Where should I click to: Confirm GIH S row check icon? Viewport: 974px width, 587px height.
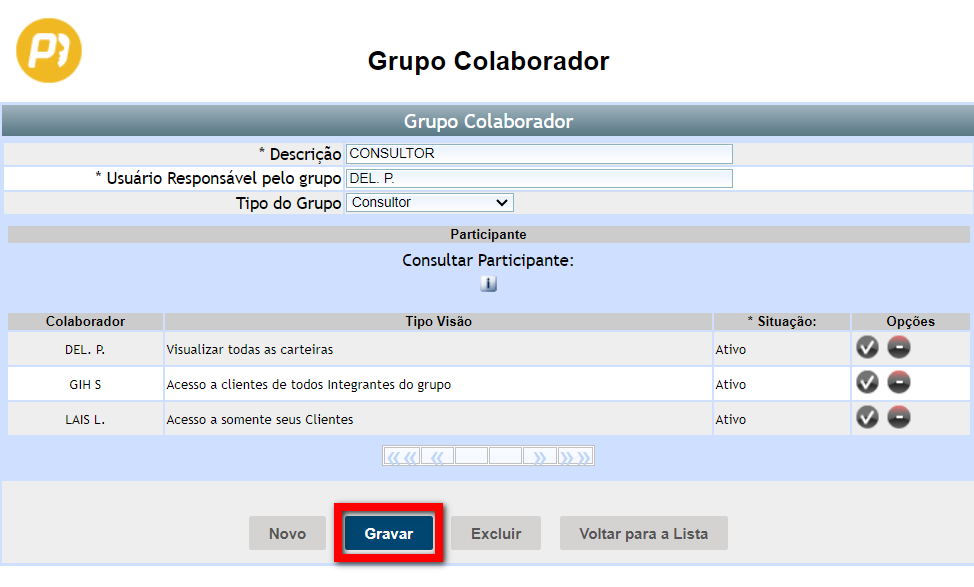pos(867,382)
